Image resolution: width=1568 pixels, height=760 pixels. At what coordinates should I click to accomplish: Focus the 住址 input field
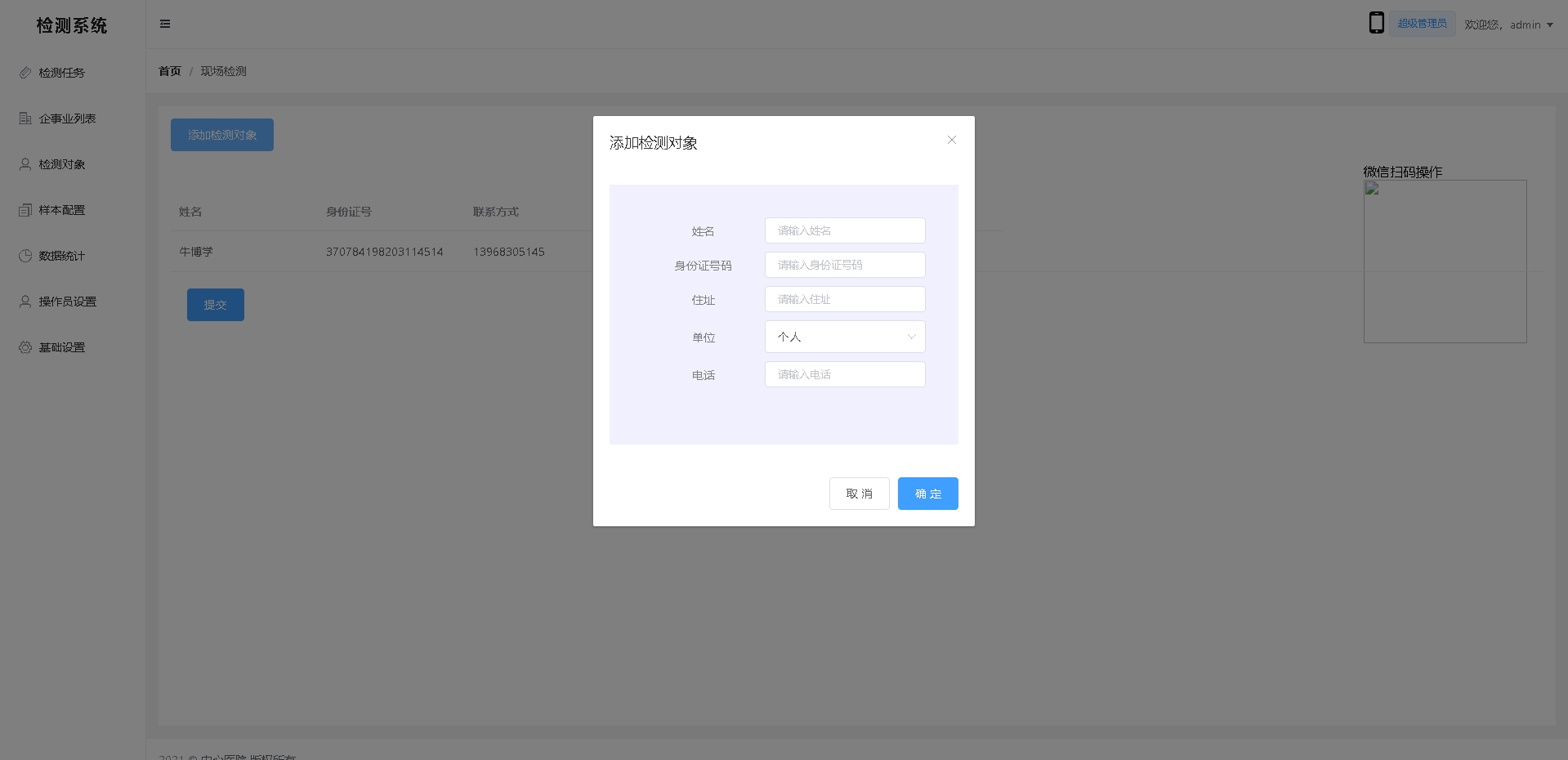845,299
